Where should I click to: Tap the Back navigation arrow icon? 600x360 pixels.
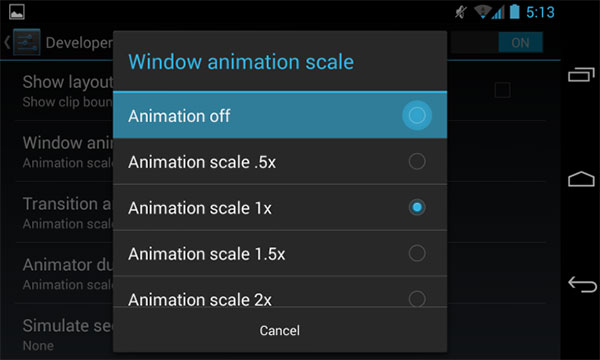582,284
